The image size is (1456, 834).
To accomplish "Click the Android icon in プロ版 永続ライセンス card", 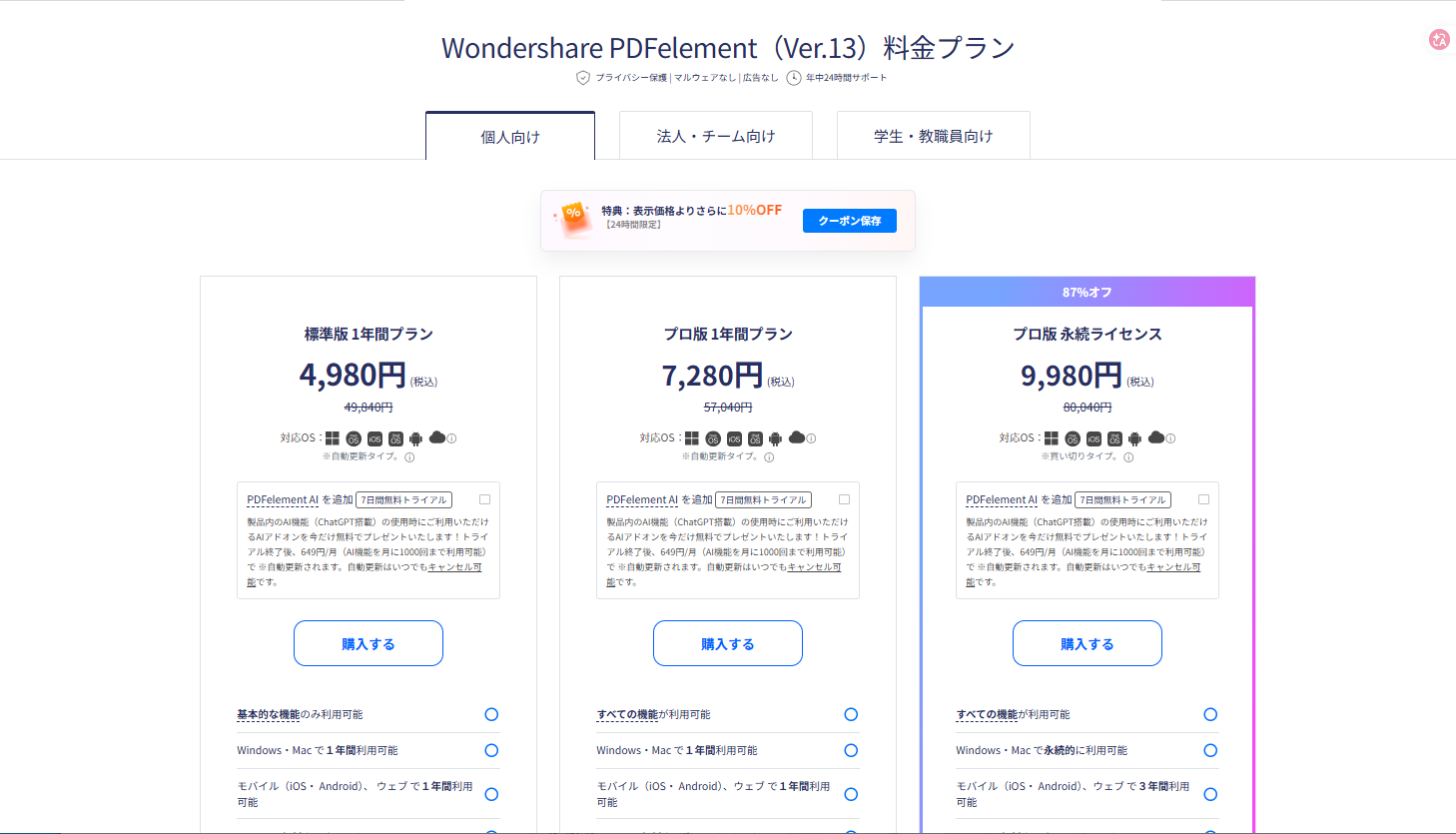I will [1134, 438].
